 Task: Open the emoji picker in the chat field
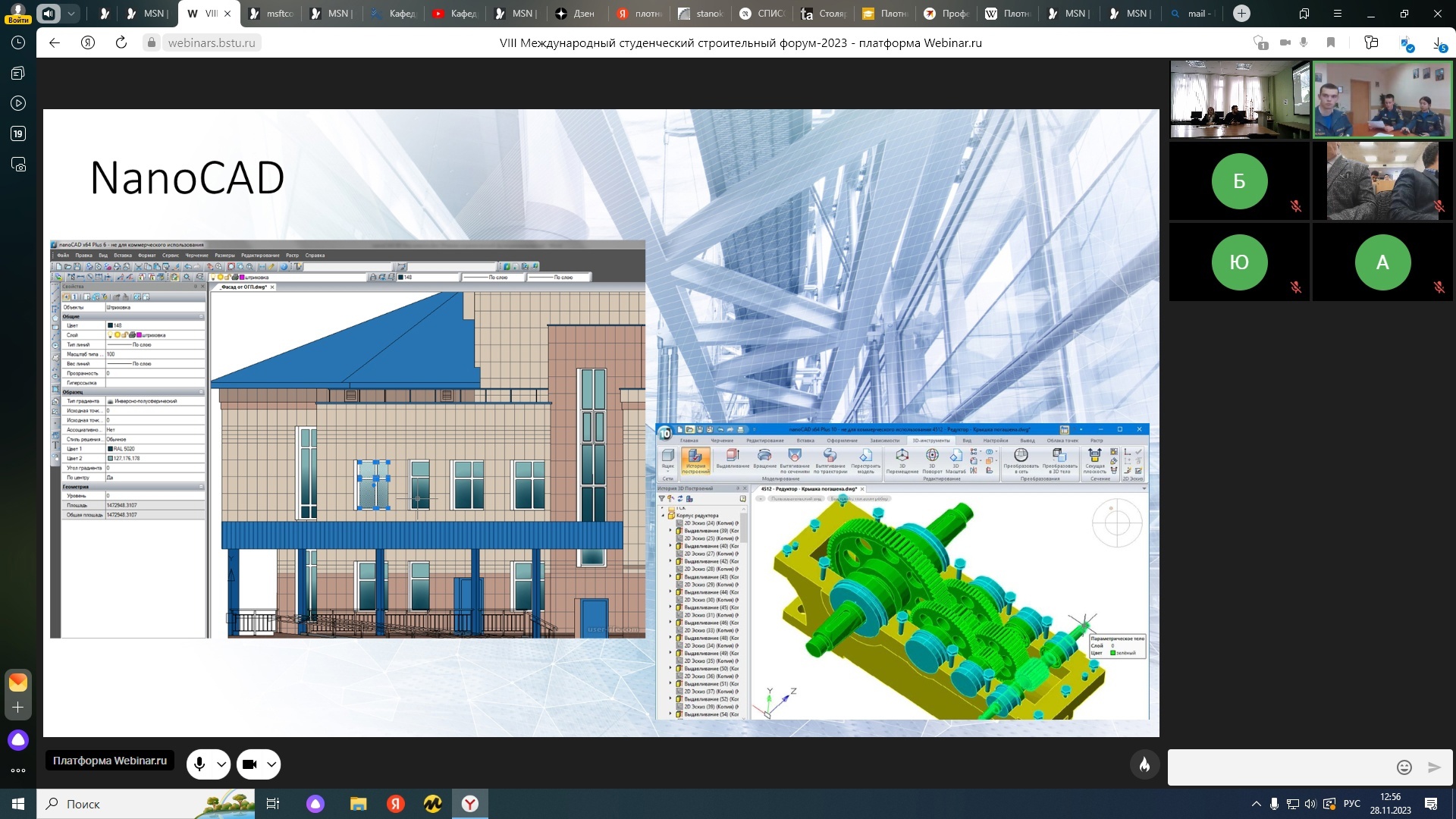click(1404, 767)
